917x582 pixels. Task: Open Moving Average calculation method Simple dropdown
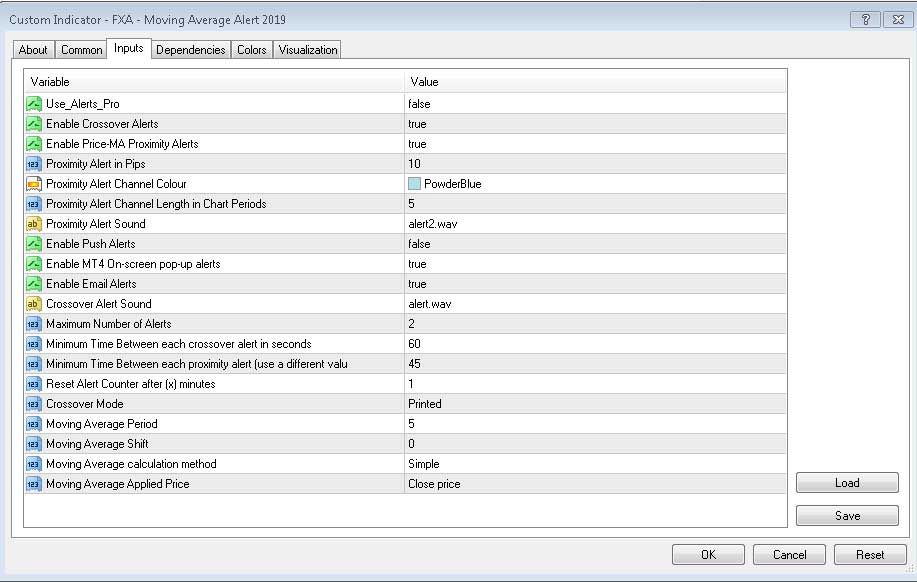[x=595, y=464]
